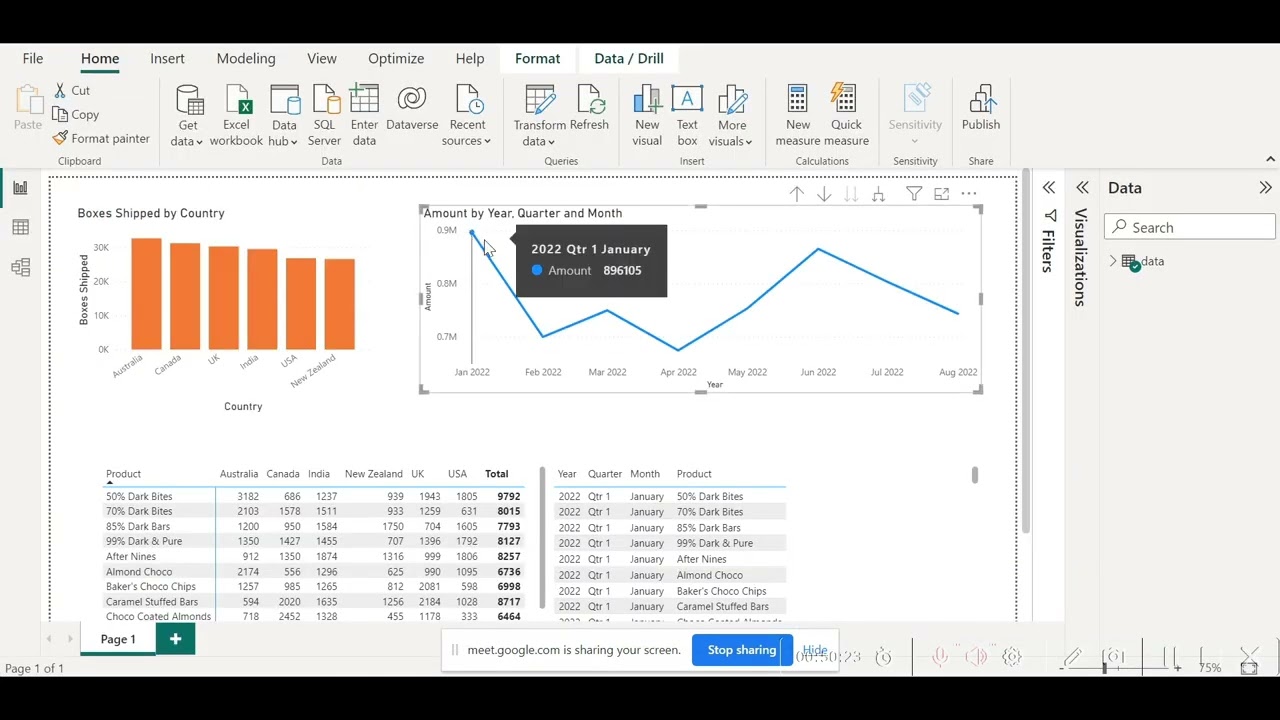This screenshot has width=1280, height=720.
Task: Add a new page with the plus button
Action: click(x=175, y=639)
